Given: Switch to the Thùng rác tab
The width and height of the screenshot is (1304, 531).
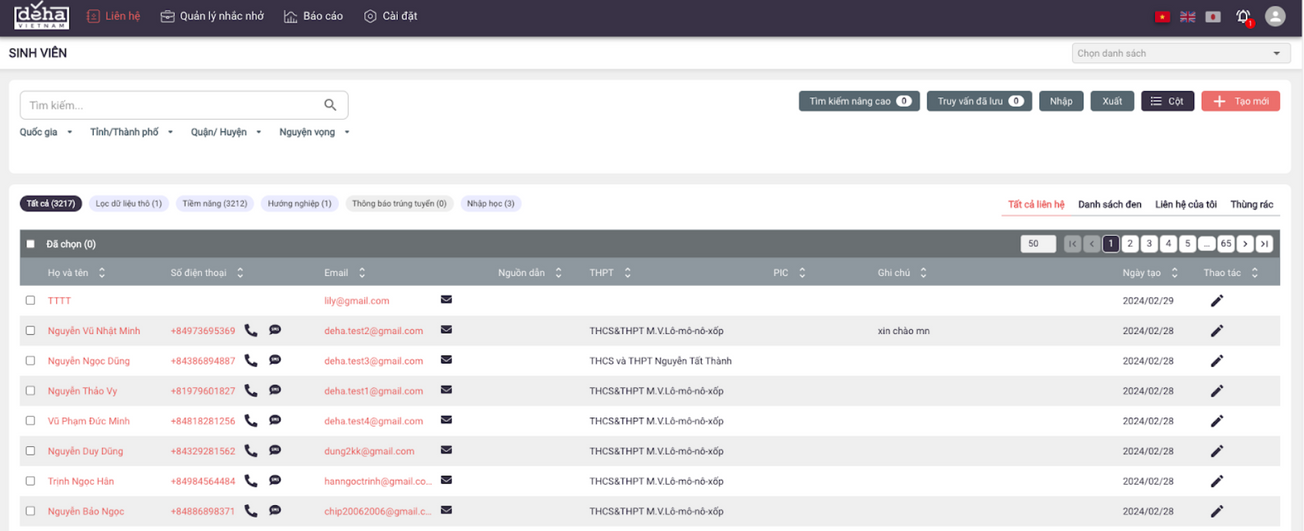Looking at the screenshot, I should click(x=1251, y=204).
